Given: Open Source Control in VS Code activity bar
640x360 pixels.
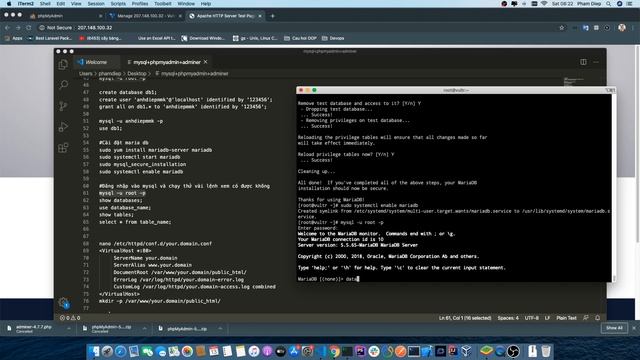Looking at the screenshot, I should (63, 106).
